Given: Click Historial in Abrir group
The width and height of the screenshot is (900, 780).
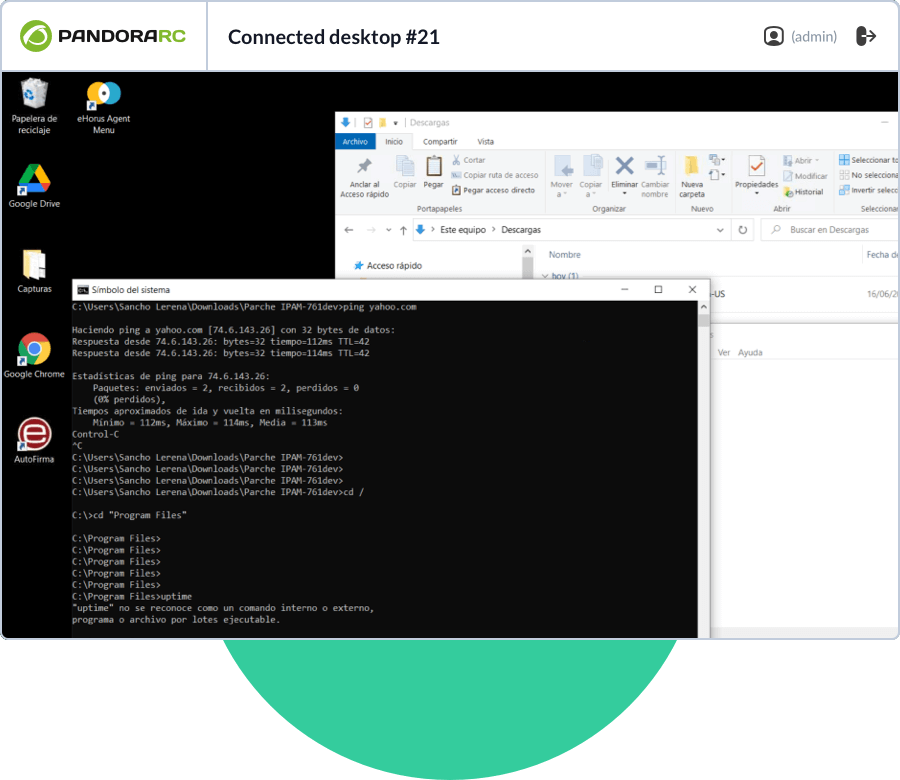Looking at the screenshot, I should pyautogui.click(x=803, y=192).
